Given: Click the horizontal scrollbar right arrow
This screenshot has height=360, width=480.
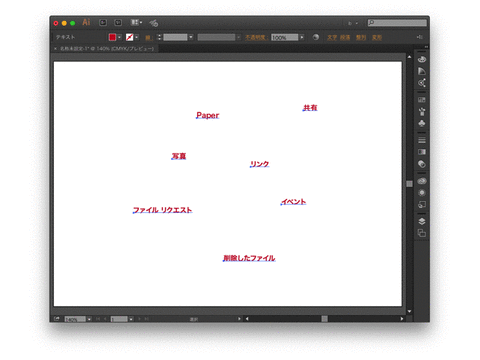Looking at the screenshot, I should coord(402,319).
